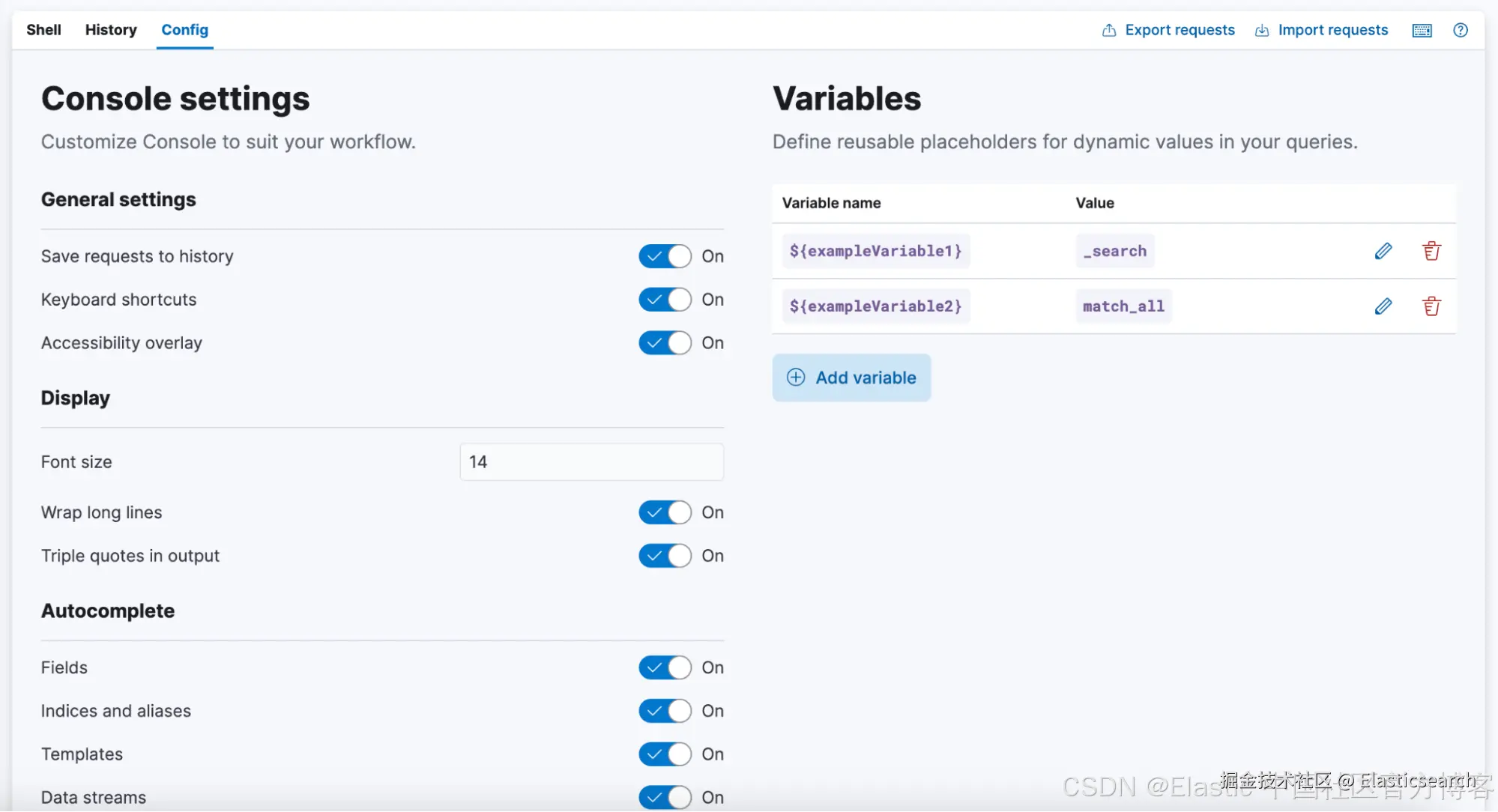Turn off Keyboard shortcuts switch
The height and width of the screenshot is (812, 1498).
[665, 300]
